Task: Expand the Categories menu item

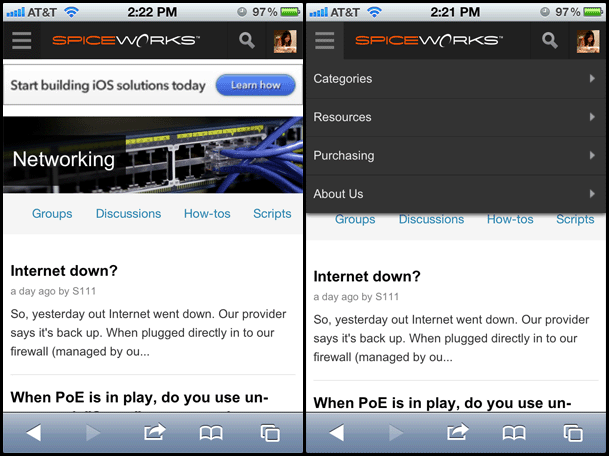Action: pos(456,79)
